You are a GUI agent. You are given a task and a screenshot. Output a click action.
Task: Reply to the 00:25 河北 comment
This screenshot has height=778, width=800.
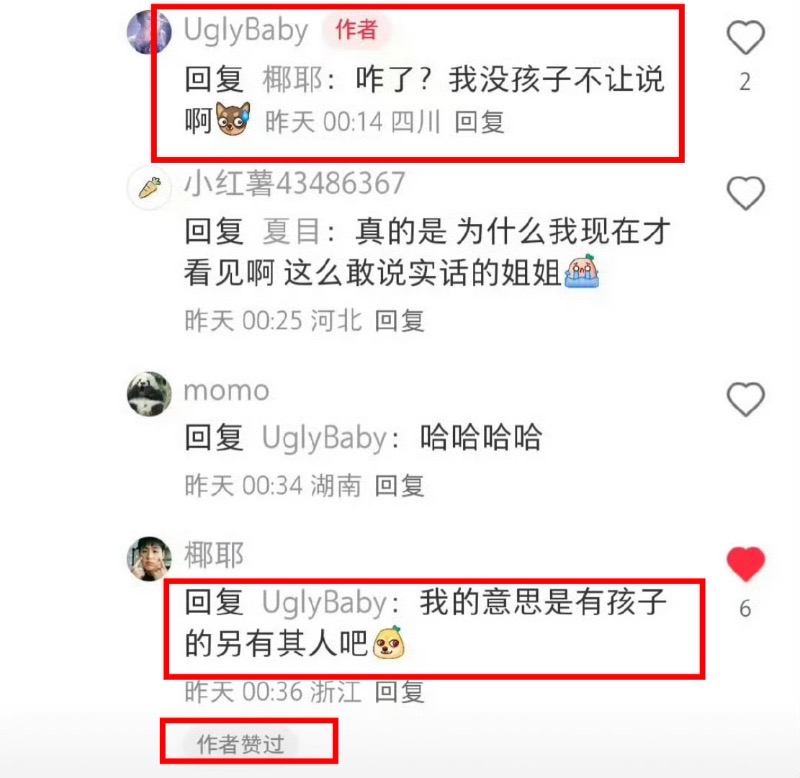pyautogui.click(x=399, y=321)
